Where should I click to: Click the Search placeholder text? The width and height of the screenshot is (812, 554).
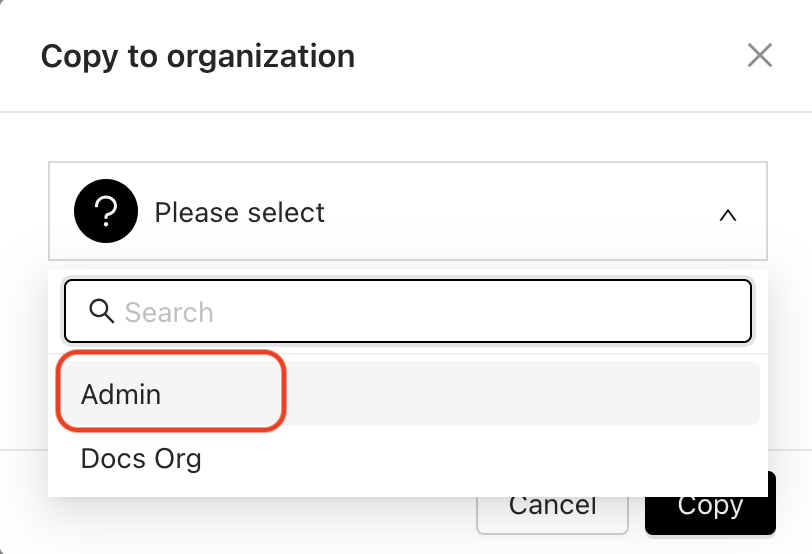click(x=169, y=312)
